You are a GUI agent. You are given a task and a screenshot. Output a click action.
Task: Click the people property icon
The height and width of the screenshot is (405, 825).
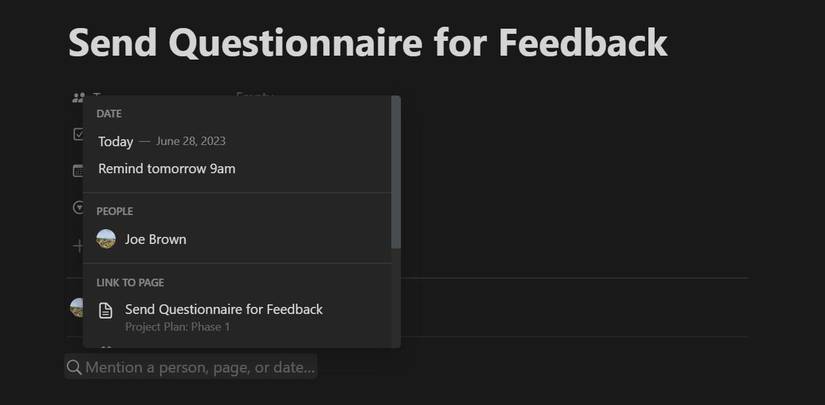point(78,98)
